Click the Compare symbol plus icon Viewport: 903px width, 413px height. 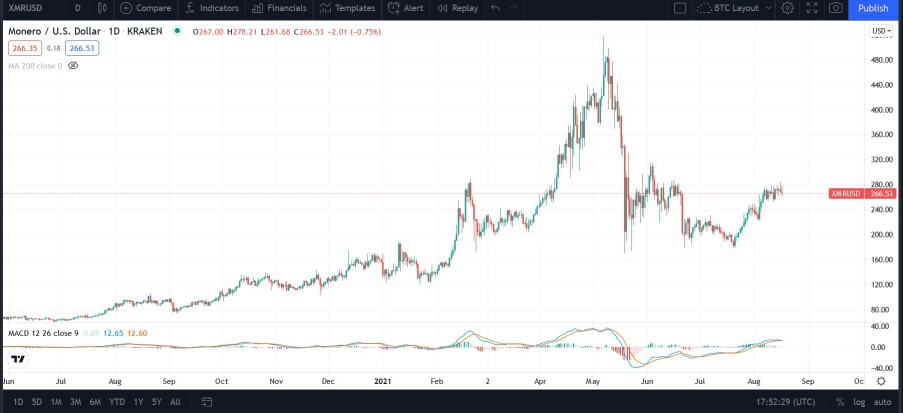pyautogui.click(x=126, y=8)
